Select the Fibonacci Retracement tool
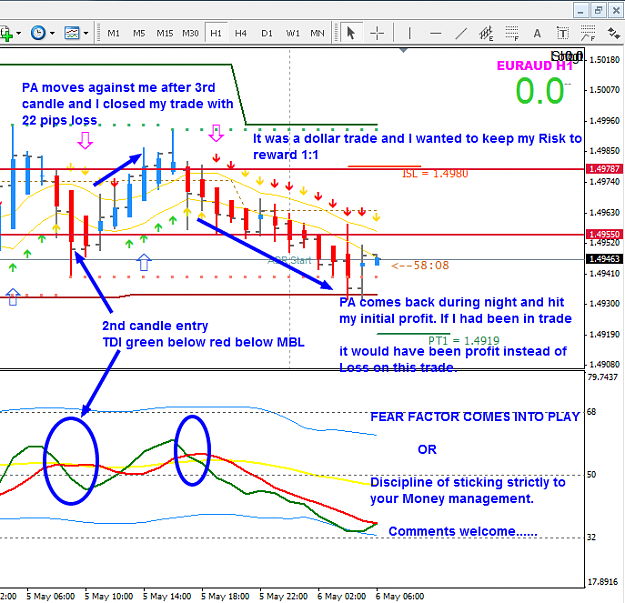The width and height of the screenshot is (625, 603). point(512,33)
